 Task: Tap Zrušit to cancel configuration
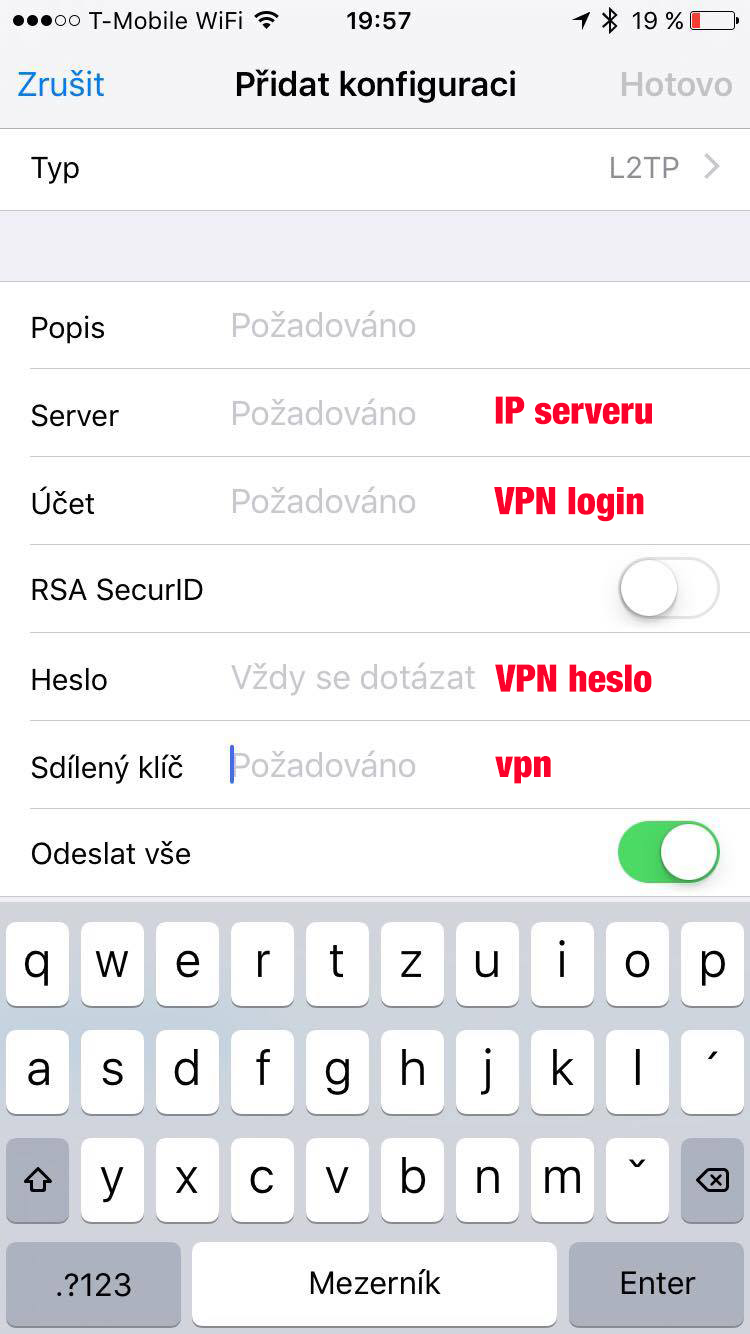point(61,84)
